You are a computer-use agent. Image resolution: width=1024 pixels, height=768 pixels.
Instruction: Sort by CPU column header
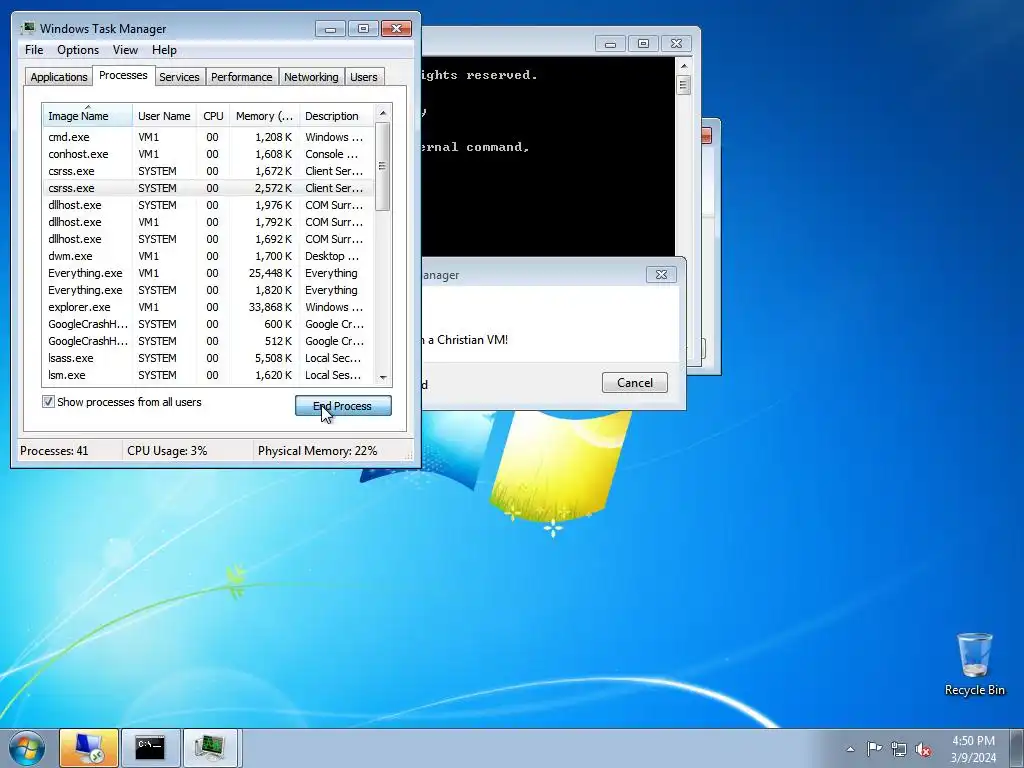[213, 116]
